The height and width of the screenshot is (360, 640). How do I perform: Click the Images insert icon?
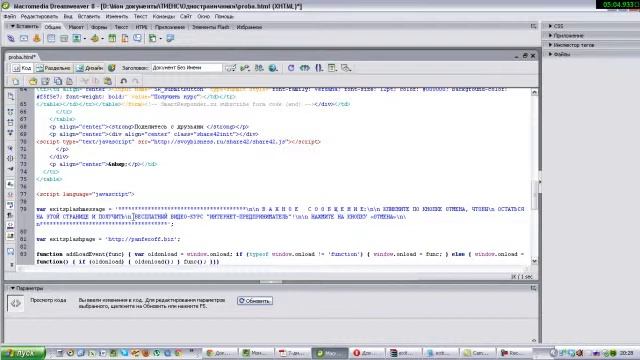[76, 38]
